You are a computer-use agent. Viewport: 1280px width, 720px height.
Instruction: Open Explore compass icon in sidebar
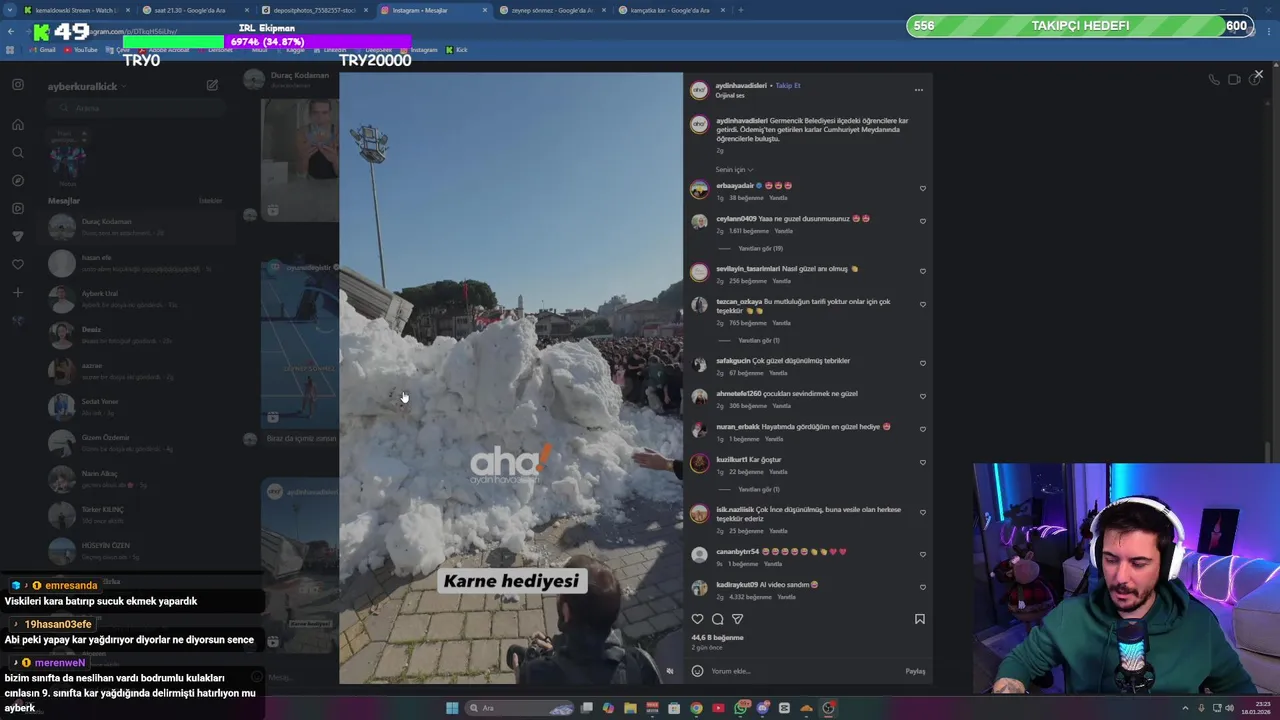[17, 181]
